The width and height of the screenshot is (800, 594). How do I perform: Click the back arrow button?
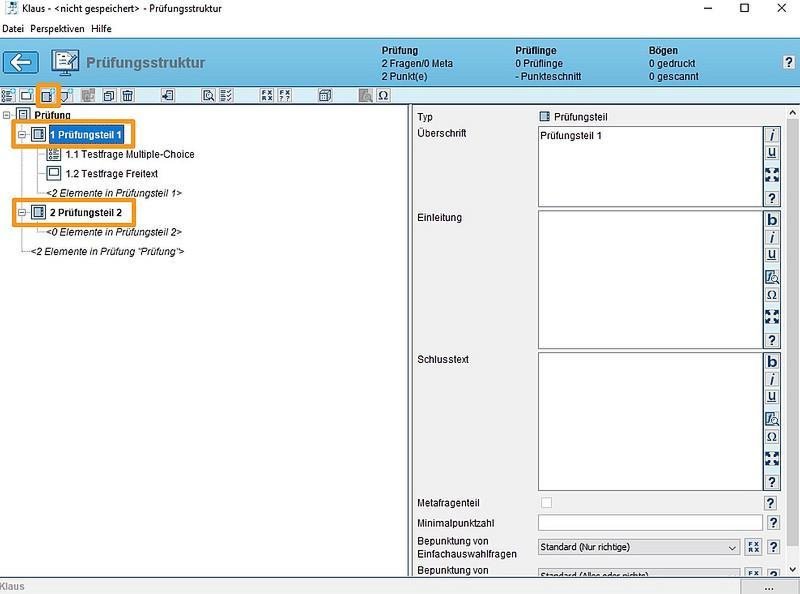(x=20, y=63)
